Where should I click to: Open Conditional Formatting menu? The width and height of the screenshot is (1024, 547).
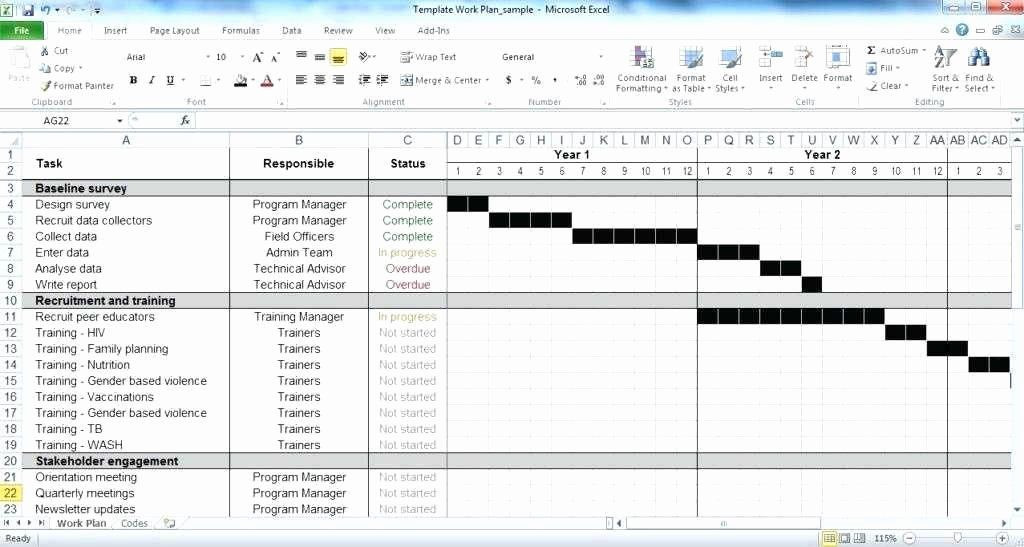point(642,69)
